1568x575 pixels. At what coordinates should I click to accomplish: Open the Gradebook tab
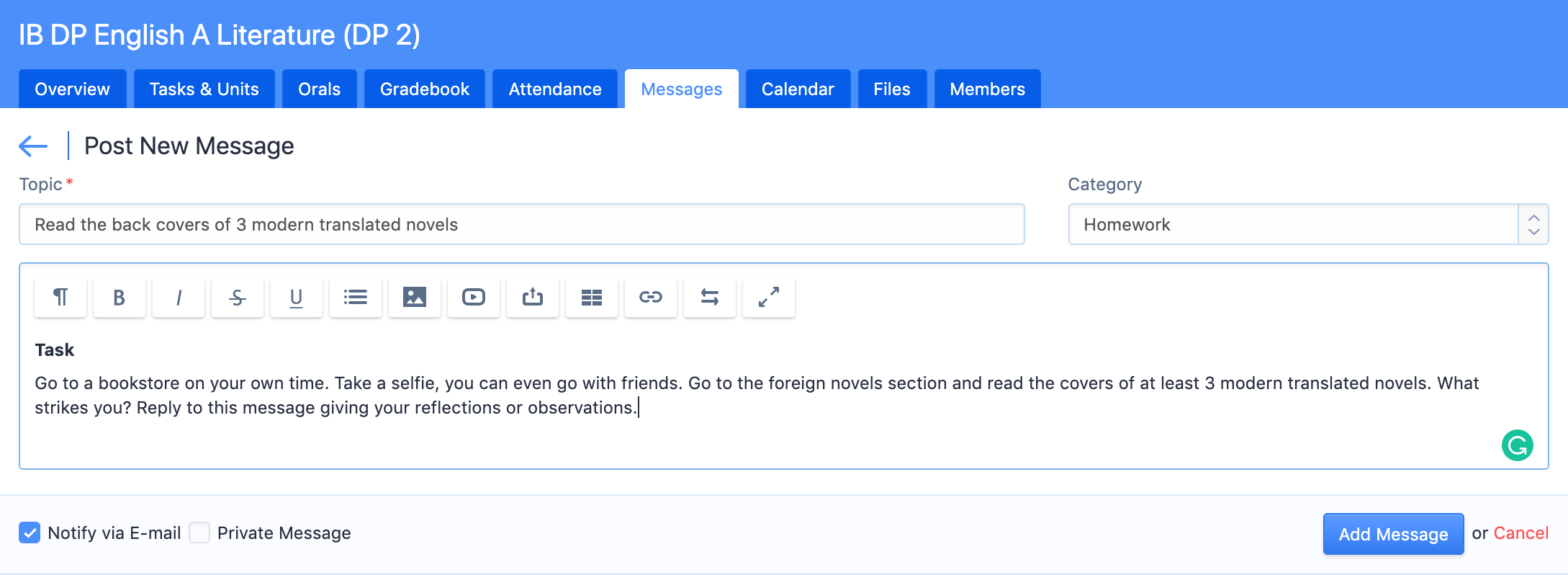pos(425,89)
